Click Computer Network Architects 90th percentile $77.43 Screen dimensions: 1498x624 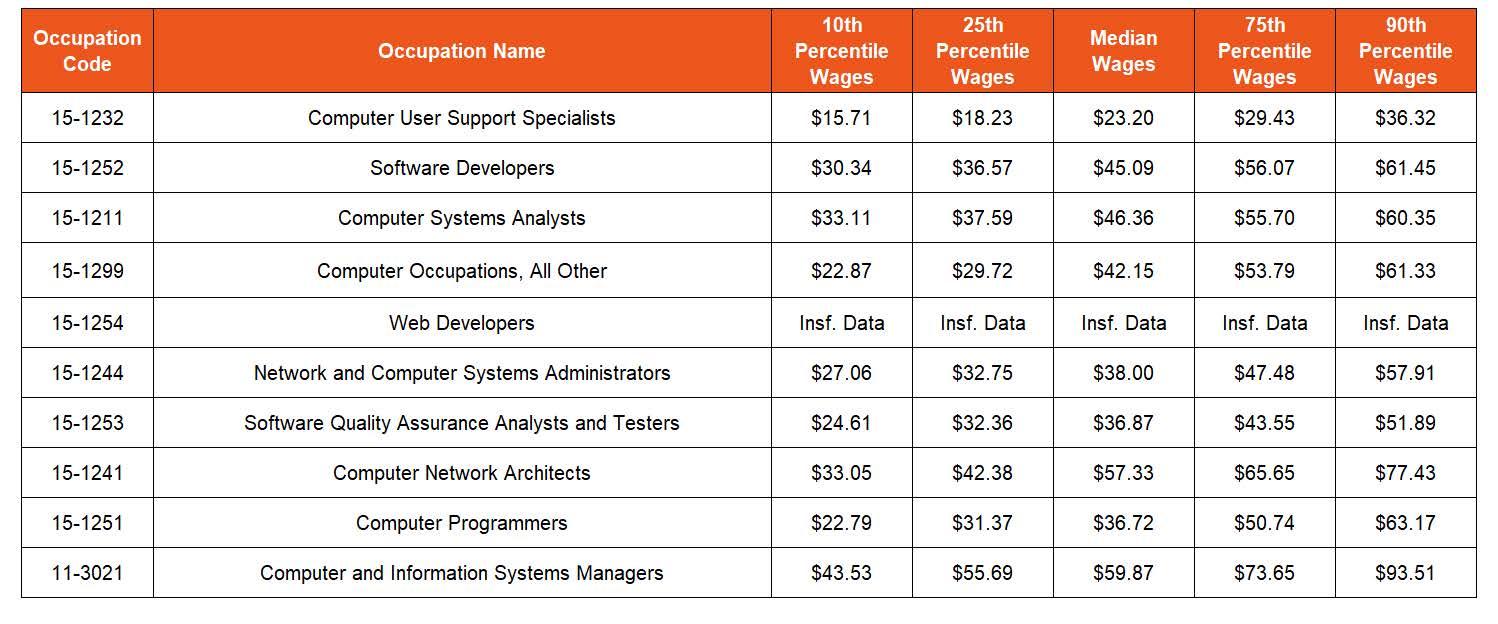point(1405,473)
